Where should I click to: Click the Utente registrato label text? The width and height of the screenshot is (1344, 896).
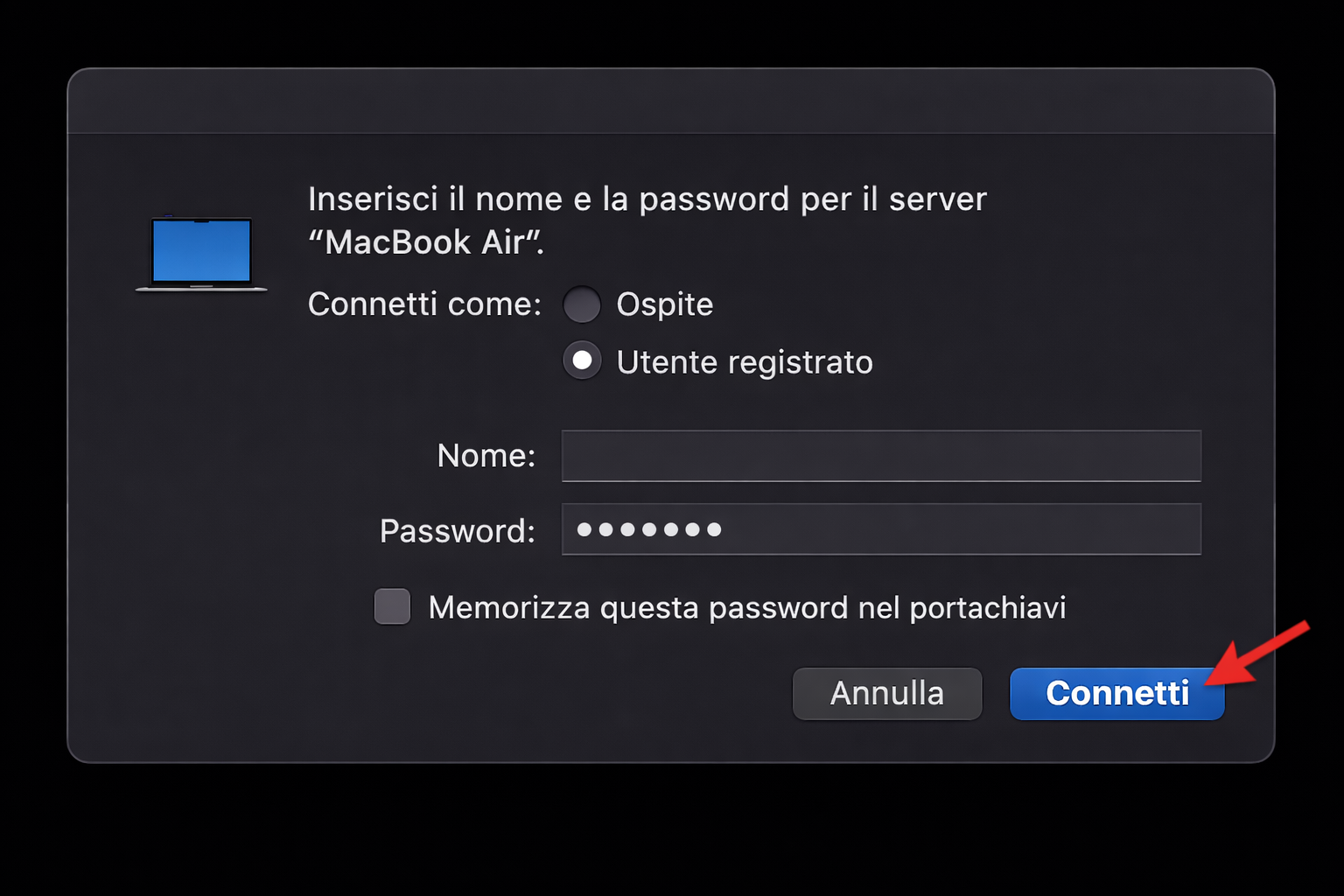[745, 361]
